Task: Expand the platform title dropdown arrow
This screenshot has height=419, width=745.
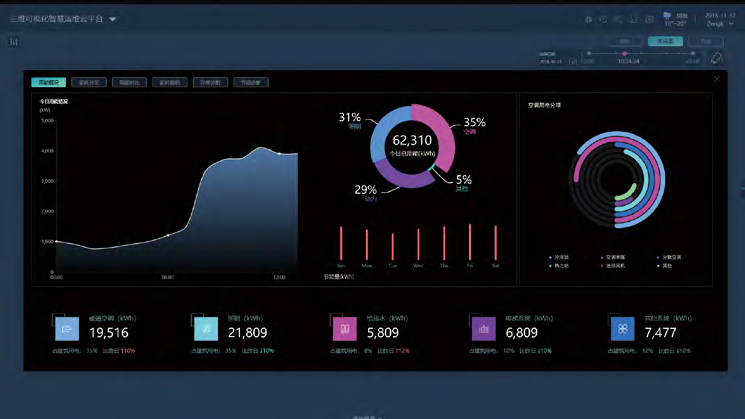Action: [113, 19]
